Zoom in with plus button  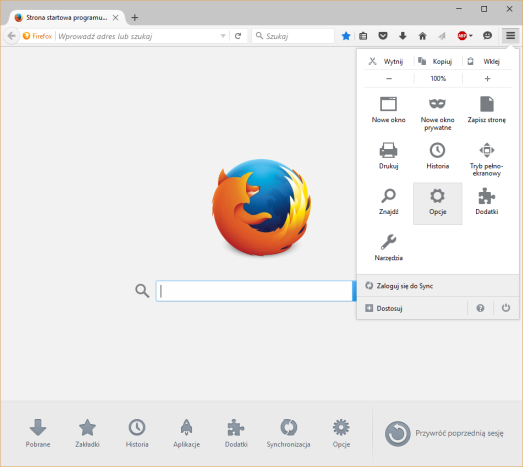(x=487, y=79)
